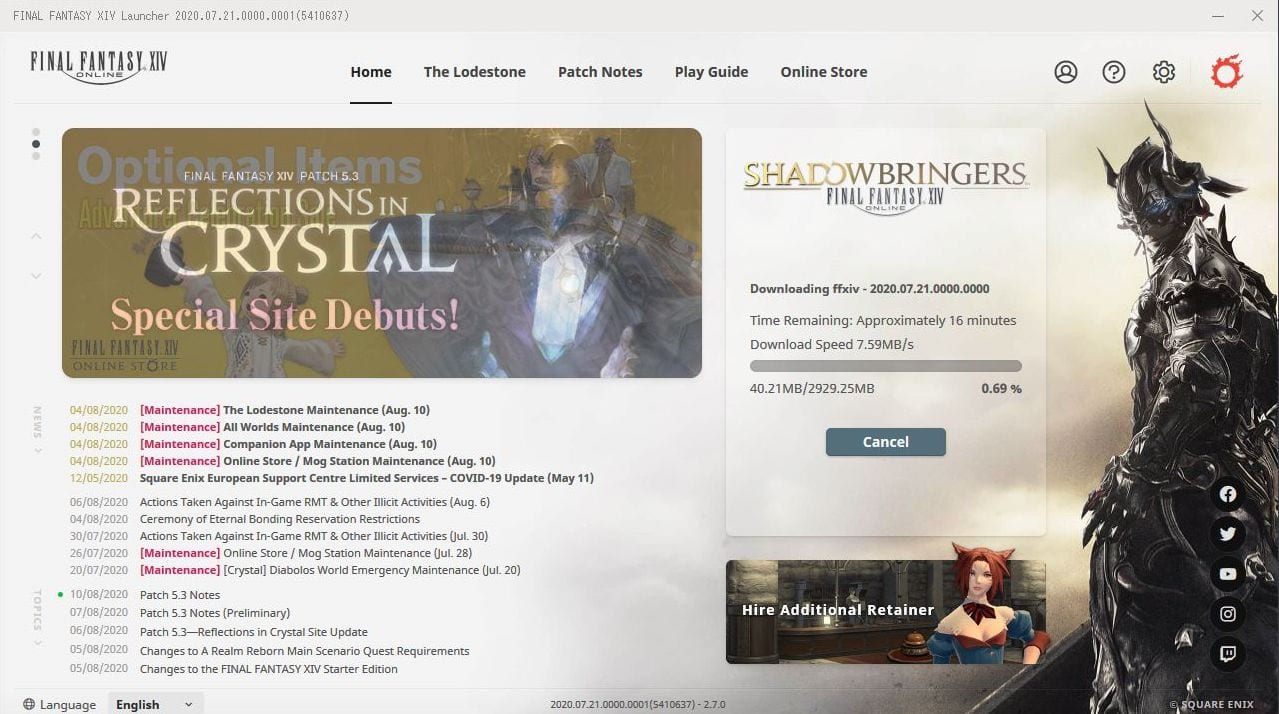Show previous banner with up chevron
The height and width of the screenshot is (714, 1279).
coord(36,236)
